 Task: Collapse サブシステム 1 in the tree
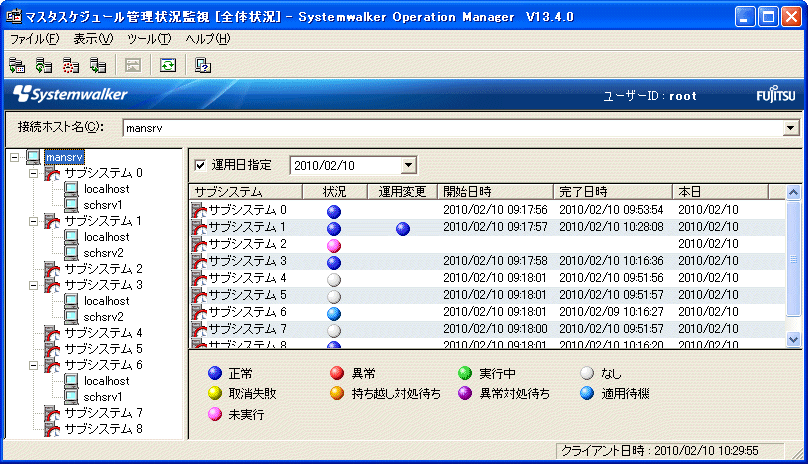(33, 221)
